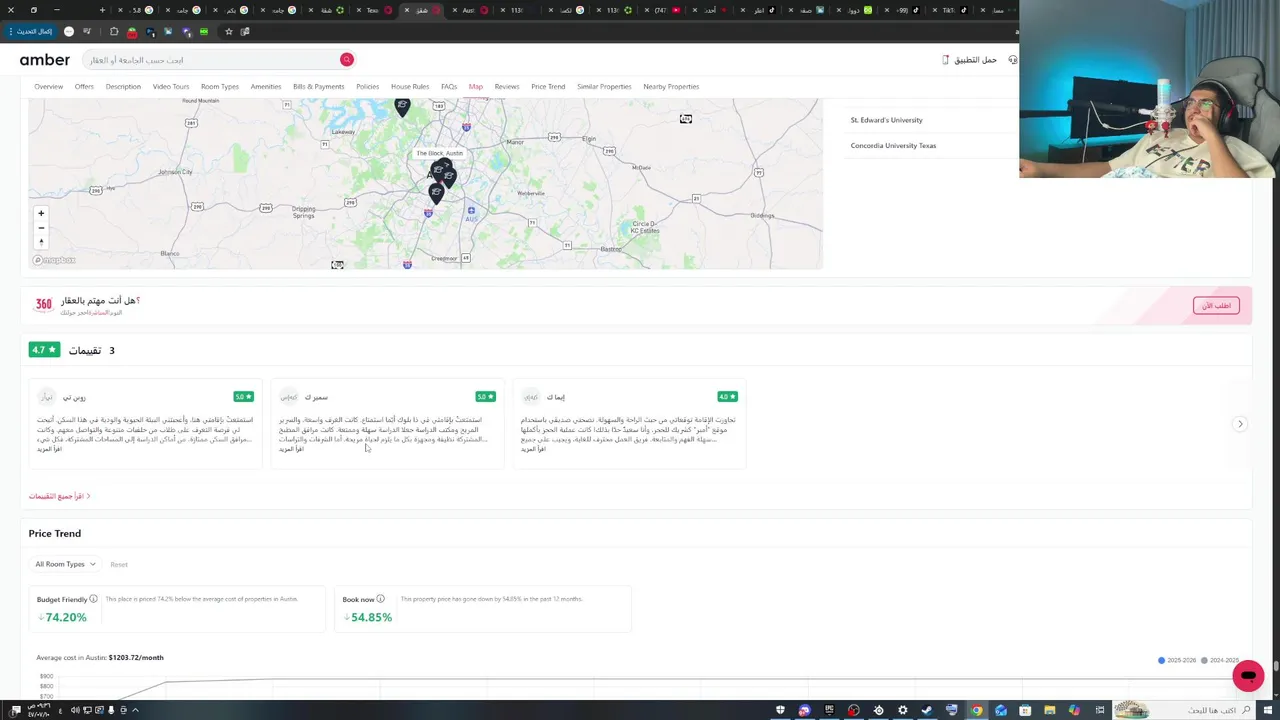Image resolution: width=1280 pixels, height=720 pixels.
Task: Show Budget Friendly info tooltip icon
Action: pyautogui.click(x=93, y=599)
